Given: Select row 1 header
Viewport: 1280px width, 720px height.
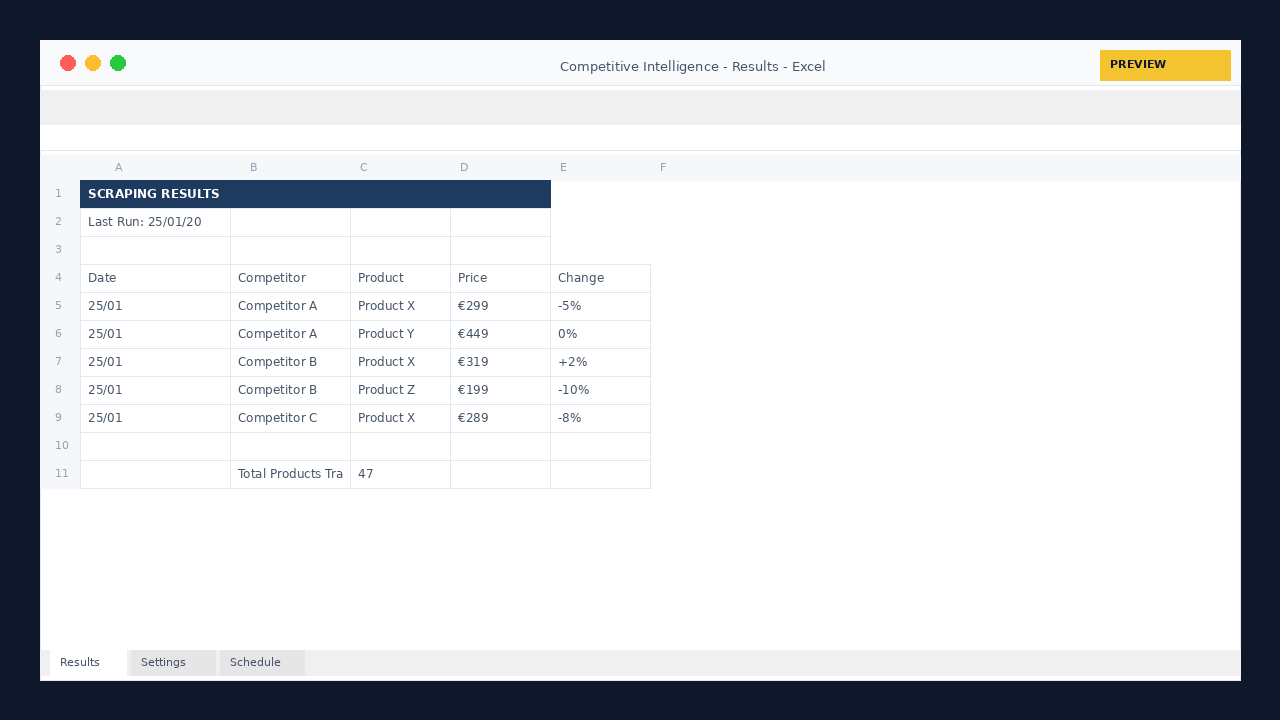Looking at the screenshot, I should point(60,194).
